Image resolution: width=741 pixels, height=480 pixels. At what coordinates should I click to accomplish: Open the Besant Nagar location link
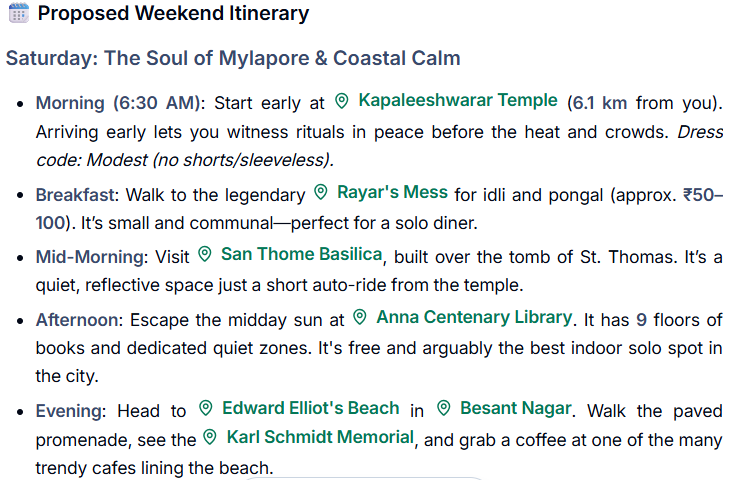pyautogui.click(x=516, y=408)
